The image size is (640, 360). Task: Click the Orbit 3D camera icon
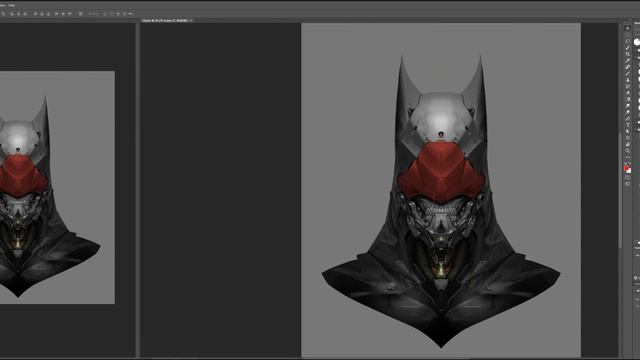click(104, 14)
